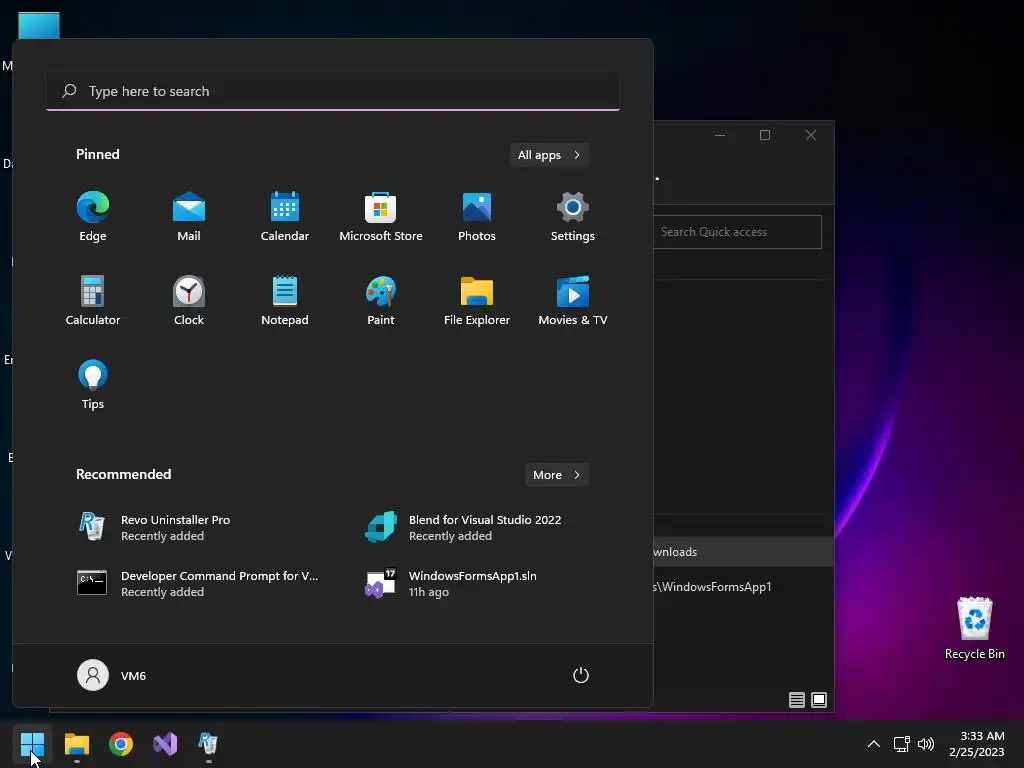Open the Recycle Bin desktop icon
The width and height of the screenshot is (1024, 768).
click(974, 628)
